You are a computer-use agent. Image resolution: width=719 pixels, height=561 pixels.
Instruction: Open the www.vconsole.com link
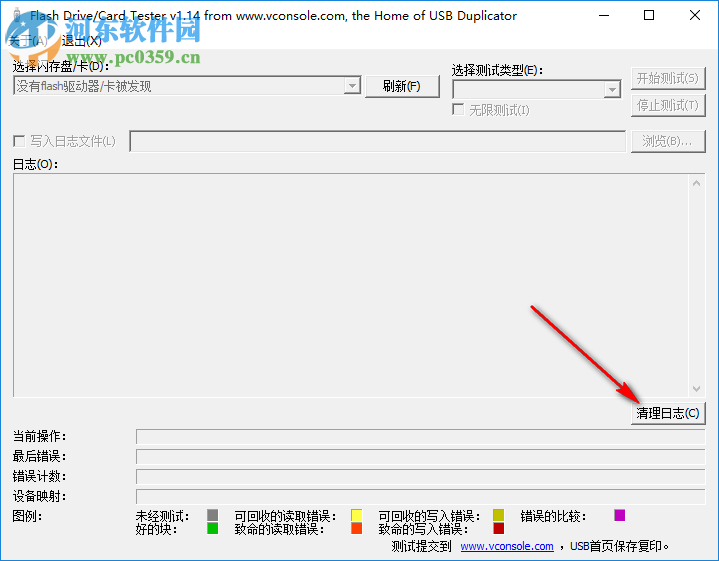[x=507, y=546]
